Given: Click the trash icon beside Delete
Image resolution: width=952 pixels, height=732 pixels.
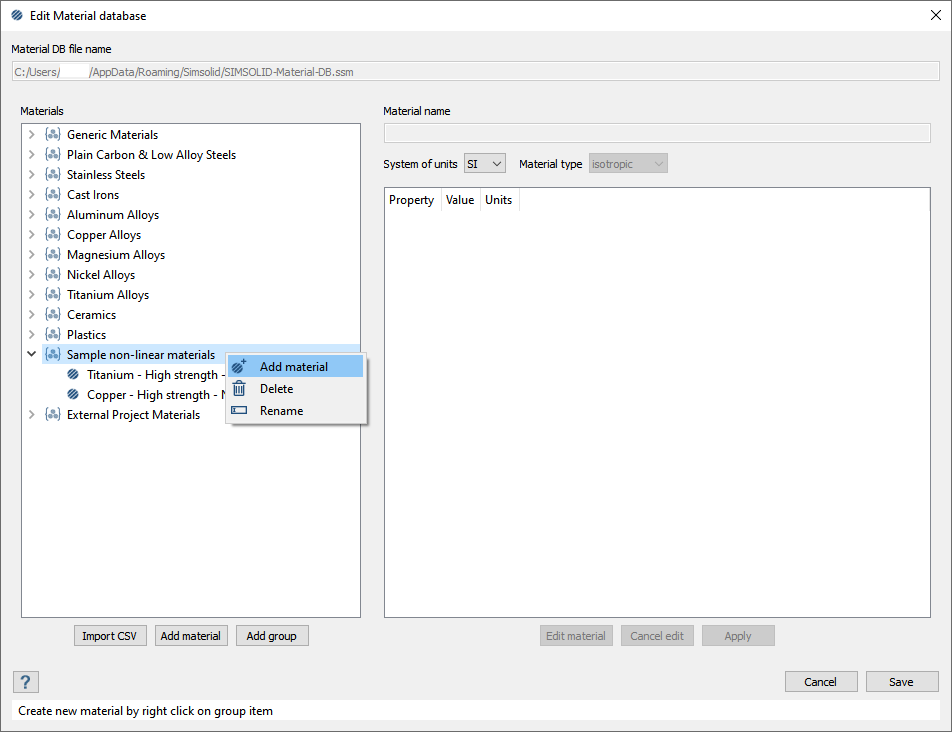Looking at the screenshot, I should 239,389.
